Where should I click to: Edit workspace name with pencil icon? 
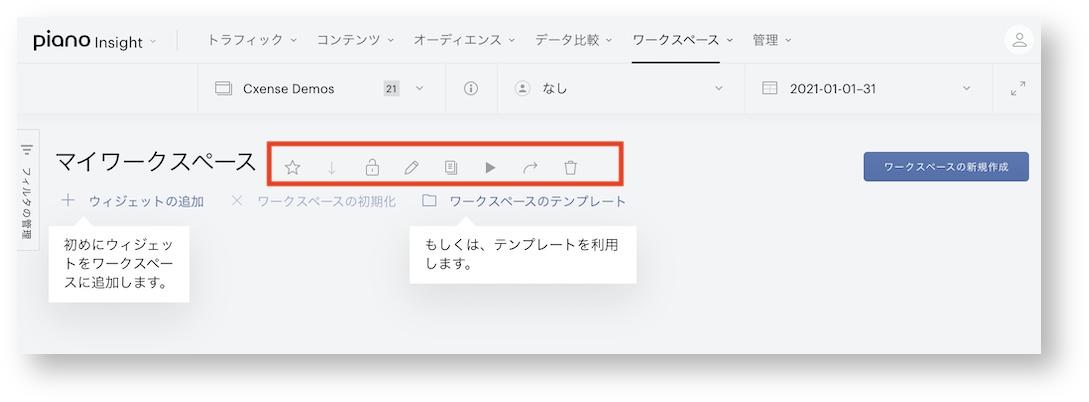pyautogui.click(x=411, y=167)
